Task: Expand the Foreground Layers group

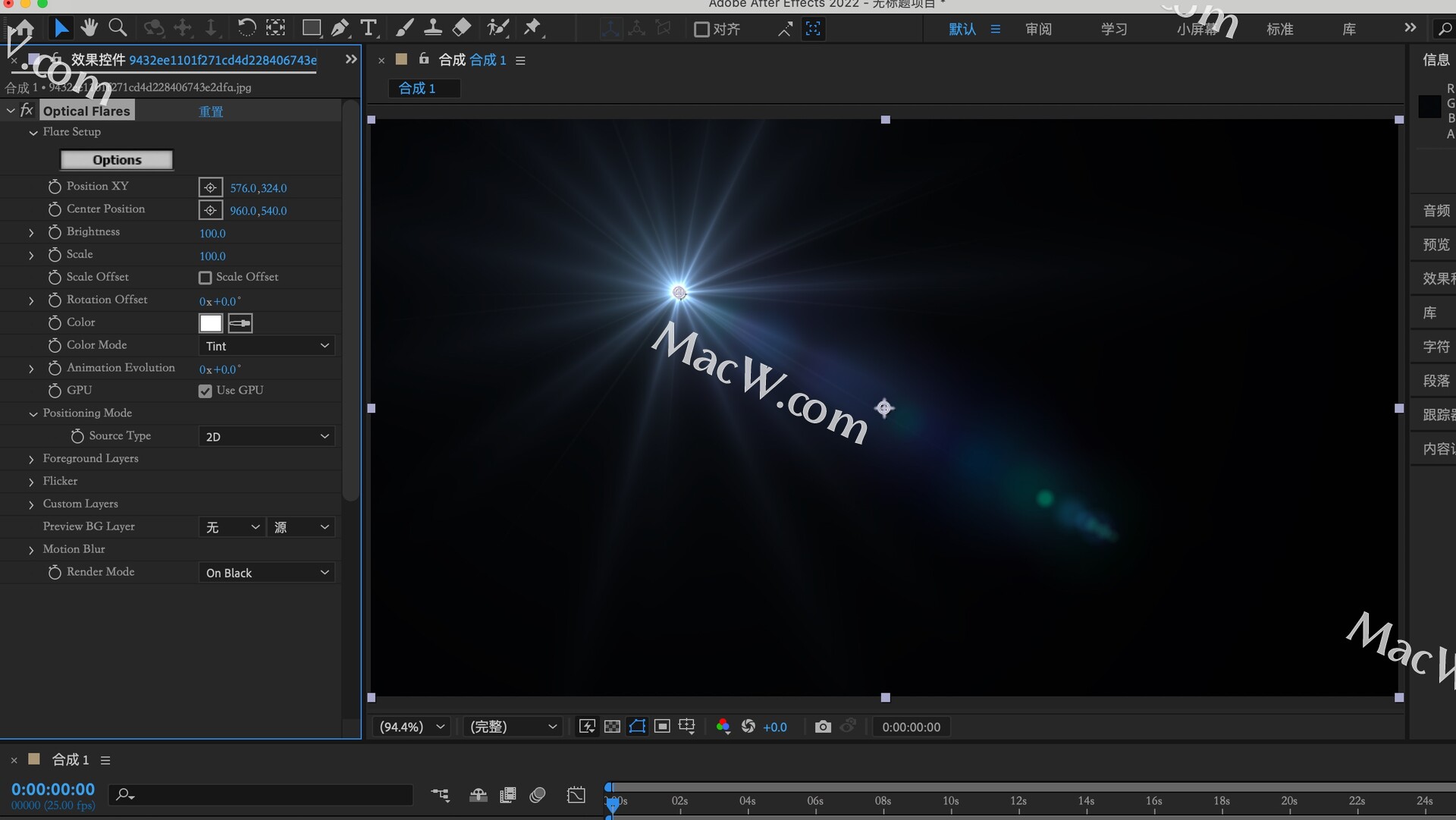Action: coord(31,459)
